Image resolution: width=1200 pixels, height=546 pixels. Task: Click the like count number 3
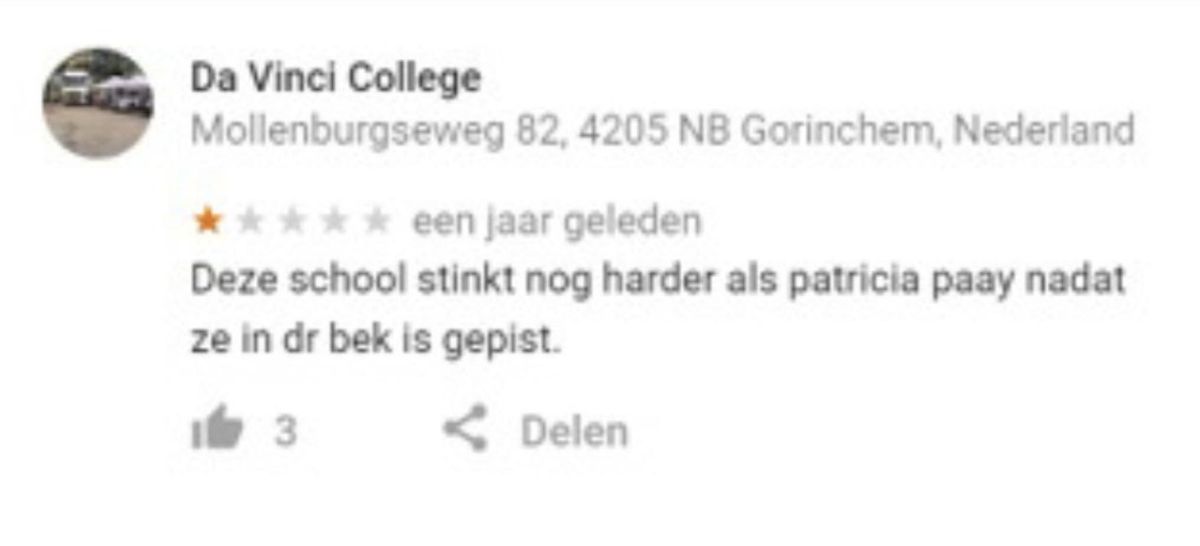coord(286,432)
